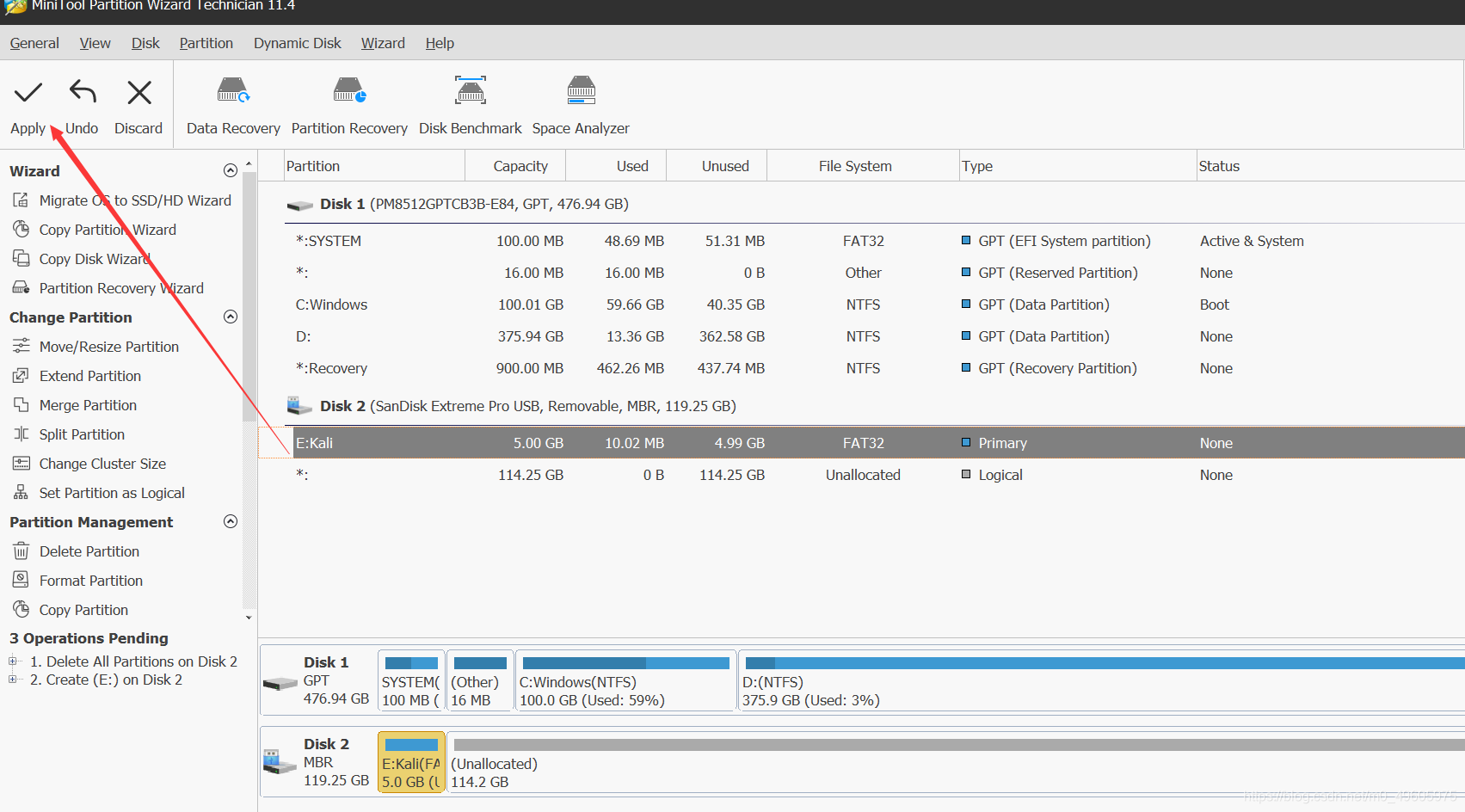Select SYSTEM 100 MB block in Disk 1 map
Viewport: 1465px width, 812px height.
click(x=411, y=680)
